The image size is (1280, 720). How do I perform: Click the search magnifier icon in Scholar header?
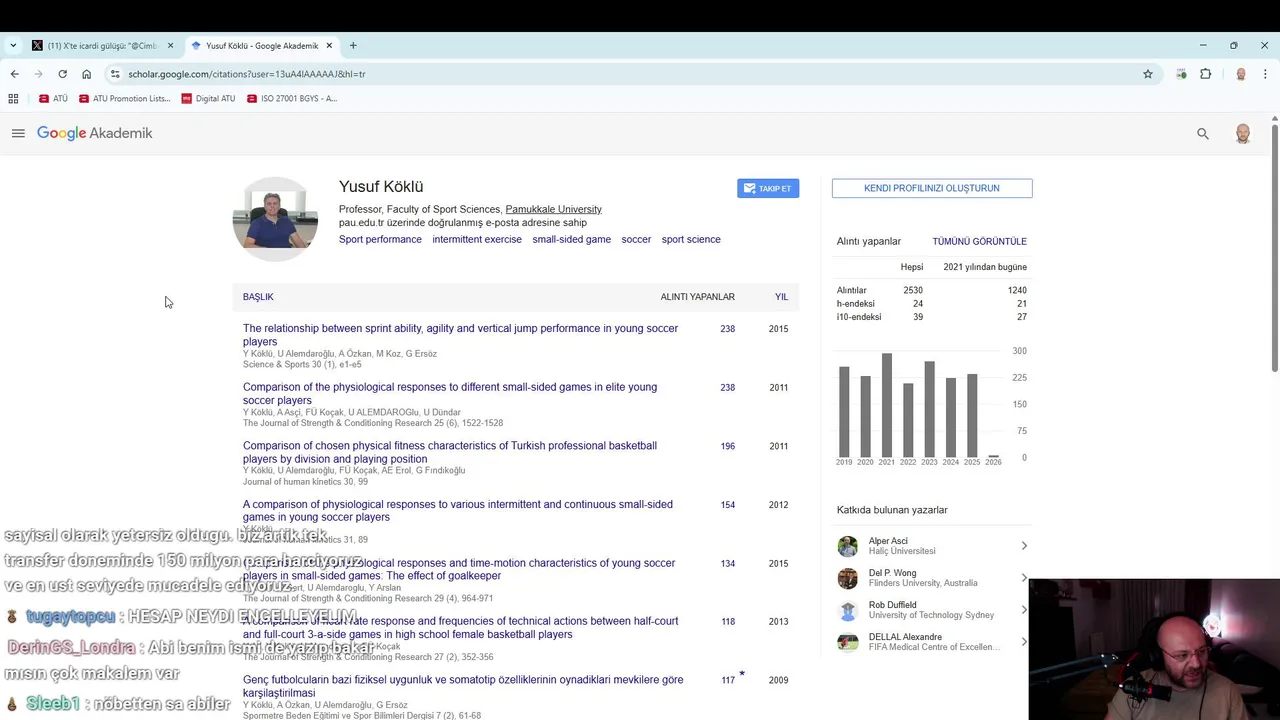pyautogui.click(x=1203, y=133)
